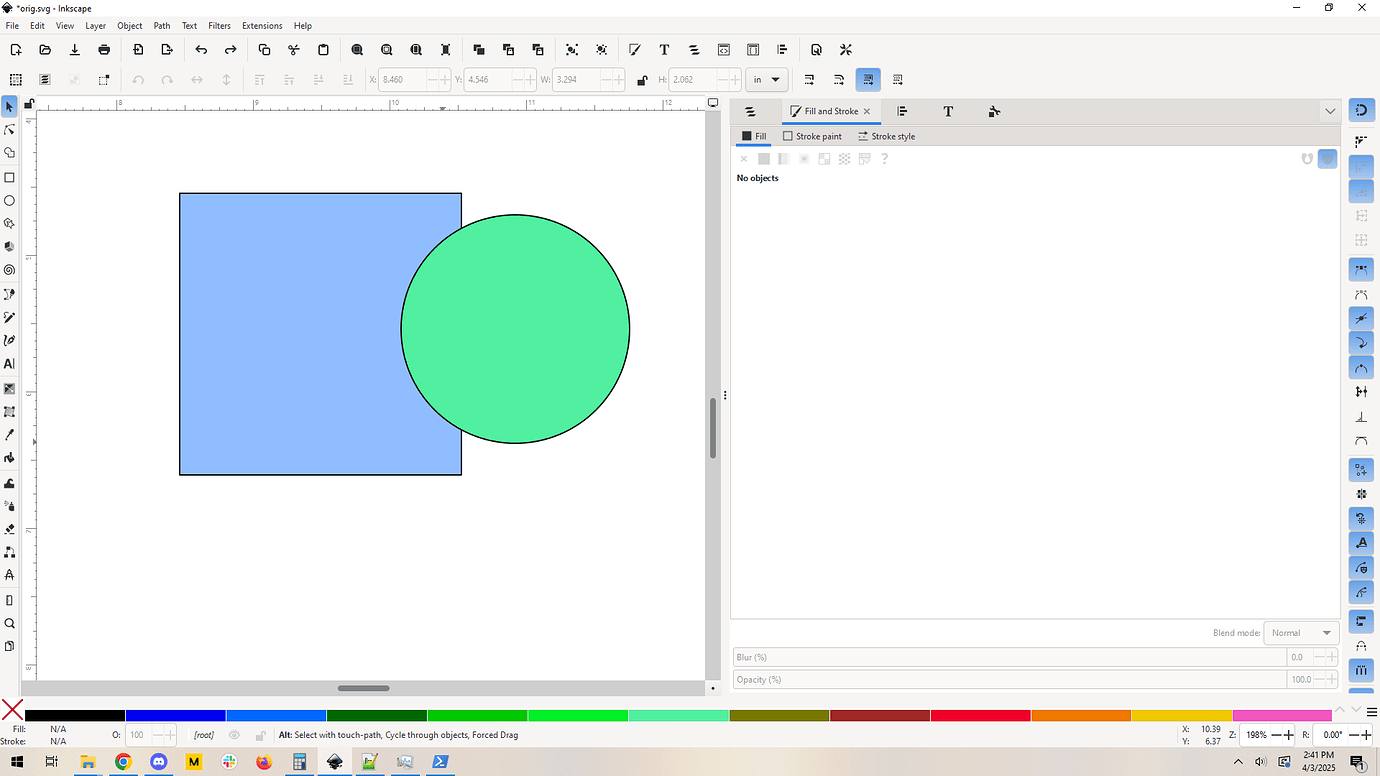Toggle snapping master button
Image resolution: width=1380 pixels, height=776 pixels.
[1361, 110]
